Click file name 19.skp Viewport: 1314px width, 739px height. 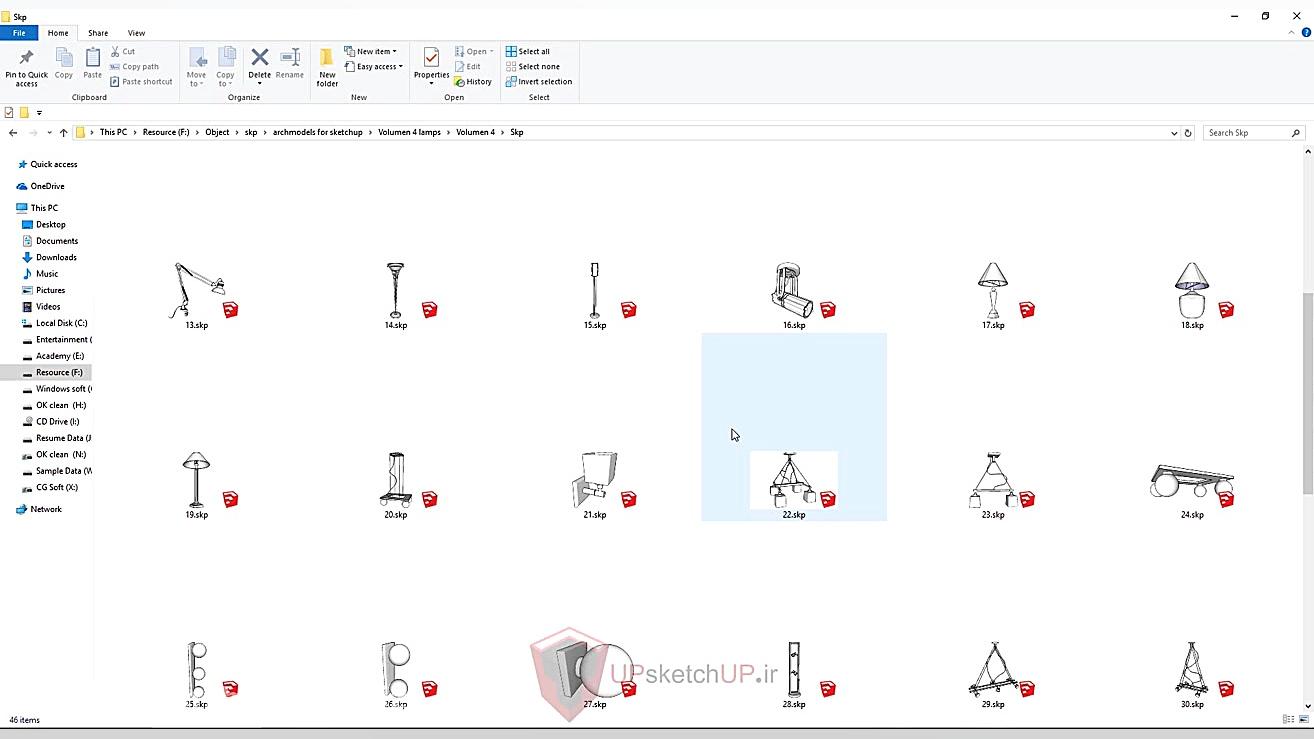(196, 515)
